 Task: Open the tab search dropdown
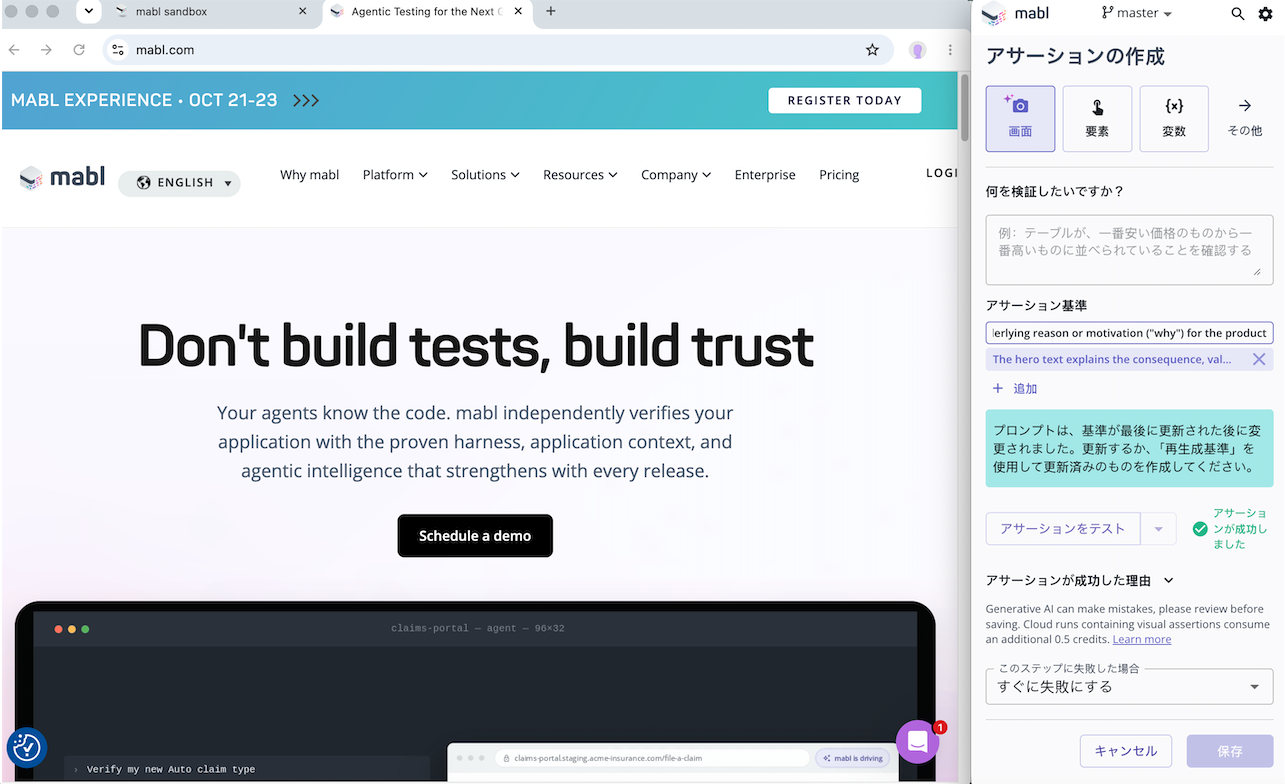pos(88,12)
